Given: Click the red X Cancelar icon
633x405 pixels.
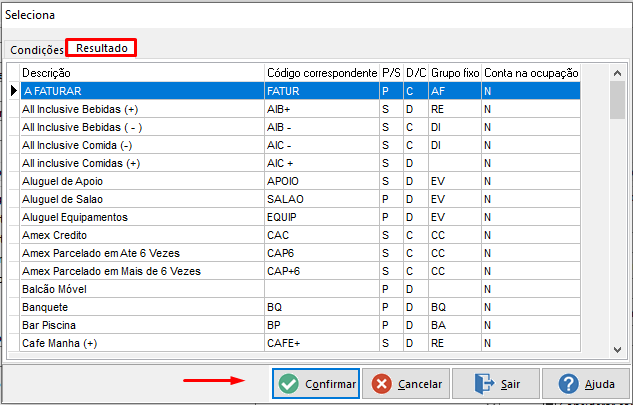Looking at the screenshot, I should [381, 384].
